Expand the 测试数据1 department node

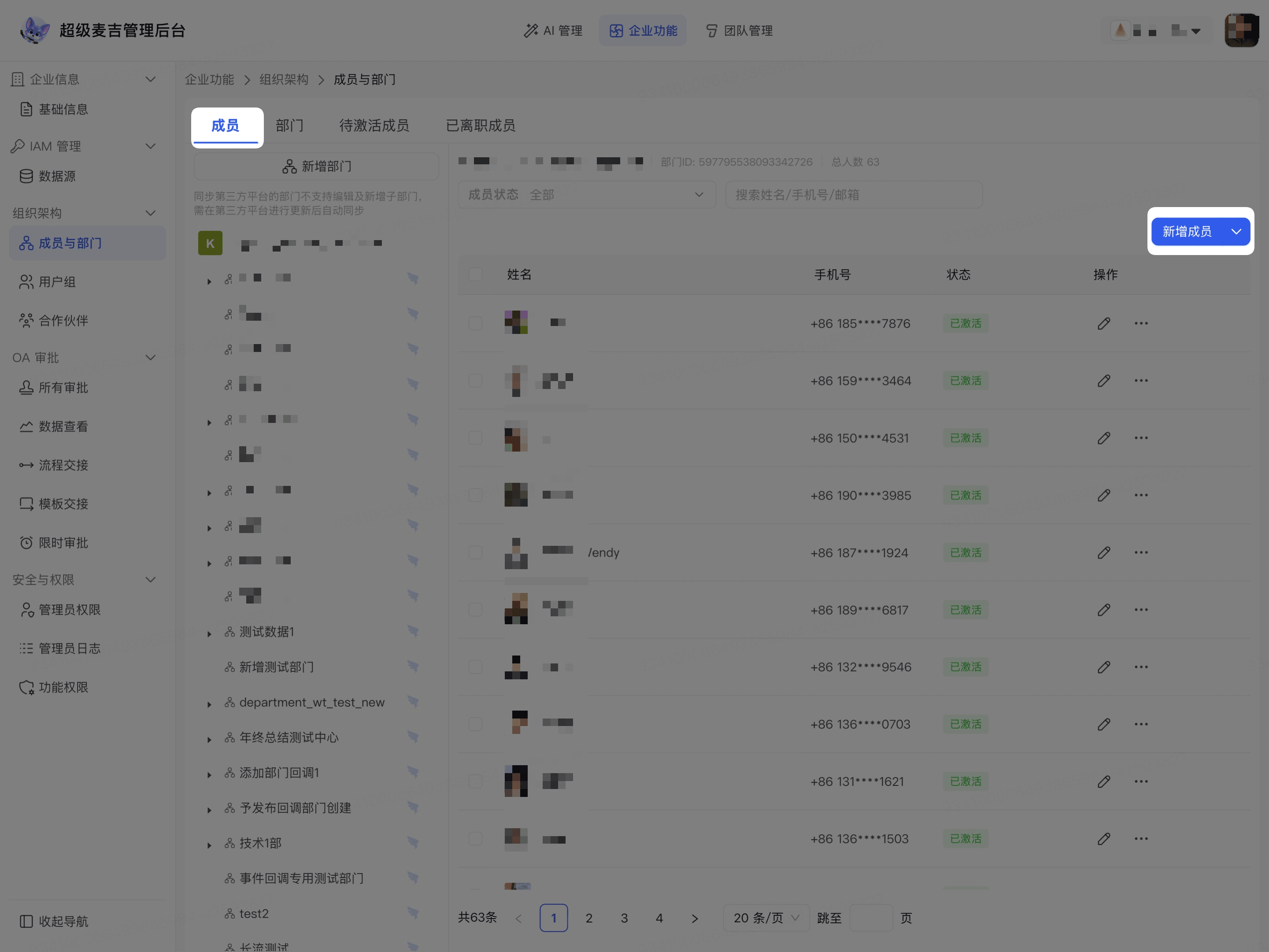[209, 634]
